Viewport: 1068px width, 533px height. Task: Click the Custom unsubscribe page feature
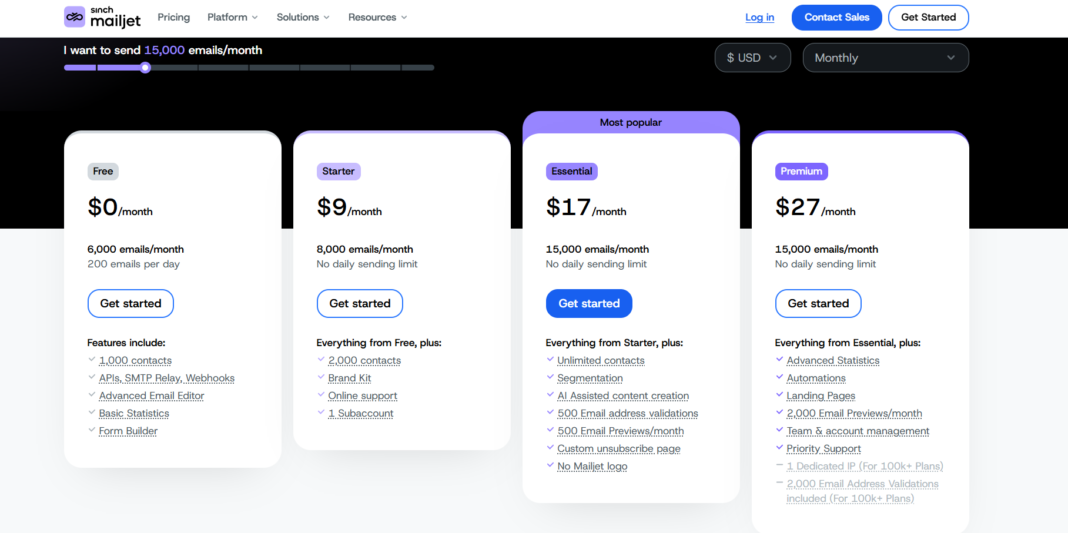point(618,449)
